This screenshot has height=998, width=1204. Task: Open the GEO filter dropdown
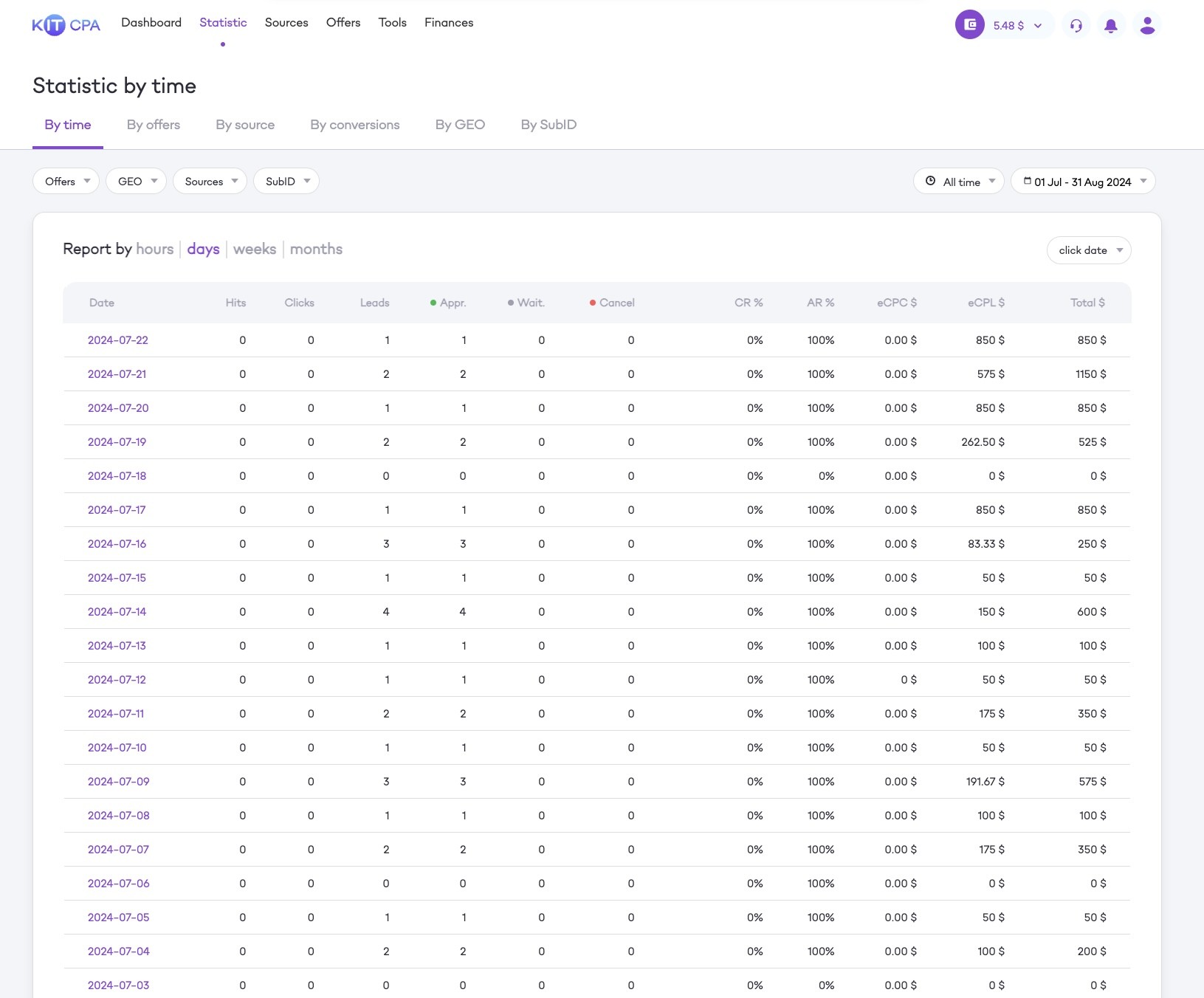(x=136, y=181)
